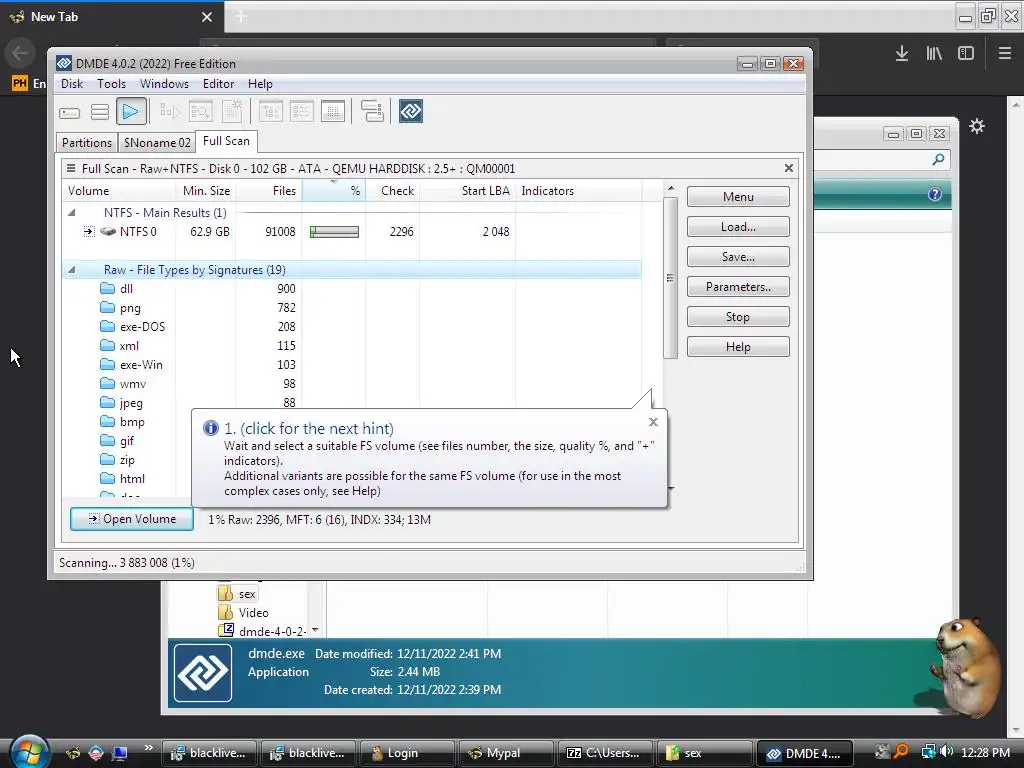Click the results list scroll up arrow
The width and height of the screenshot is (1024, 768).
(x=671, y=188)
